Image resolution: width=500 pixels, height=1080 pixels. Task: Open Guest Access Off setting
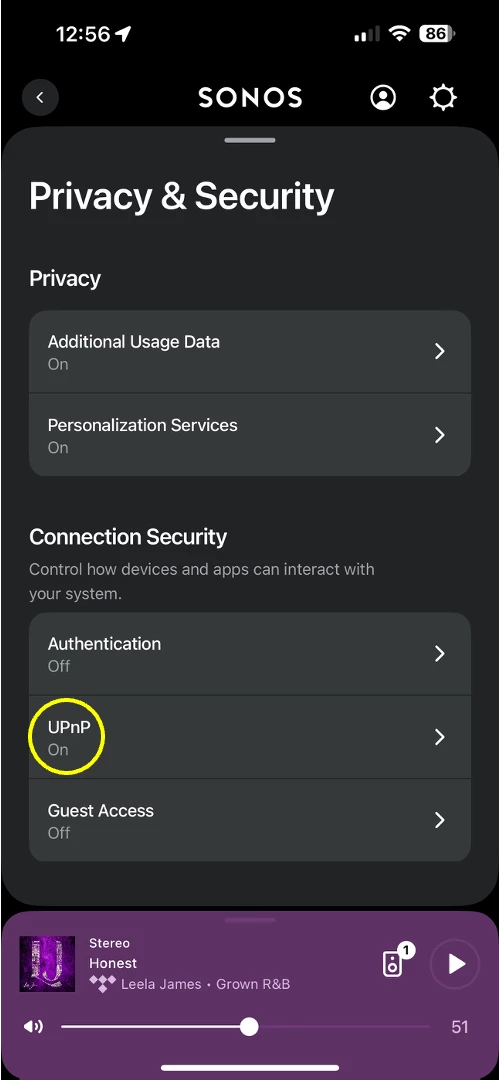point(250,820)
